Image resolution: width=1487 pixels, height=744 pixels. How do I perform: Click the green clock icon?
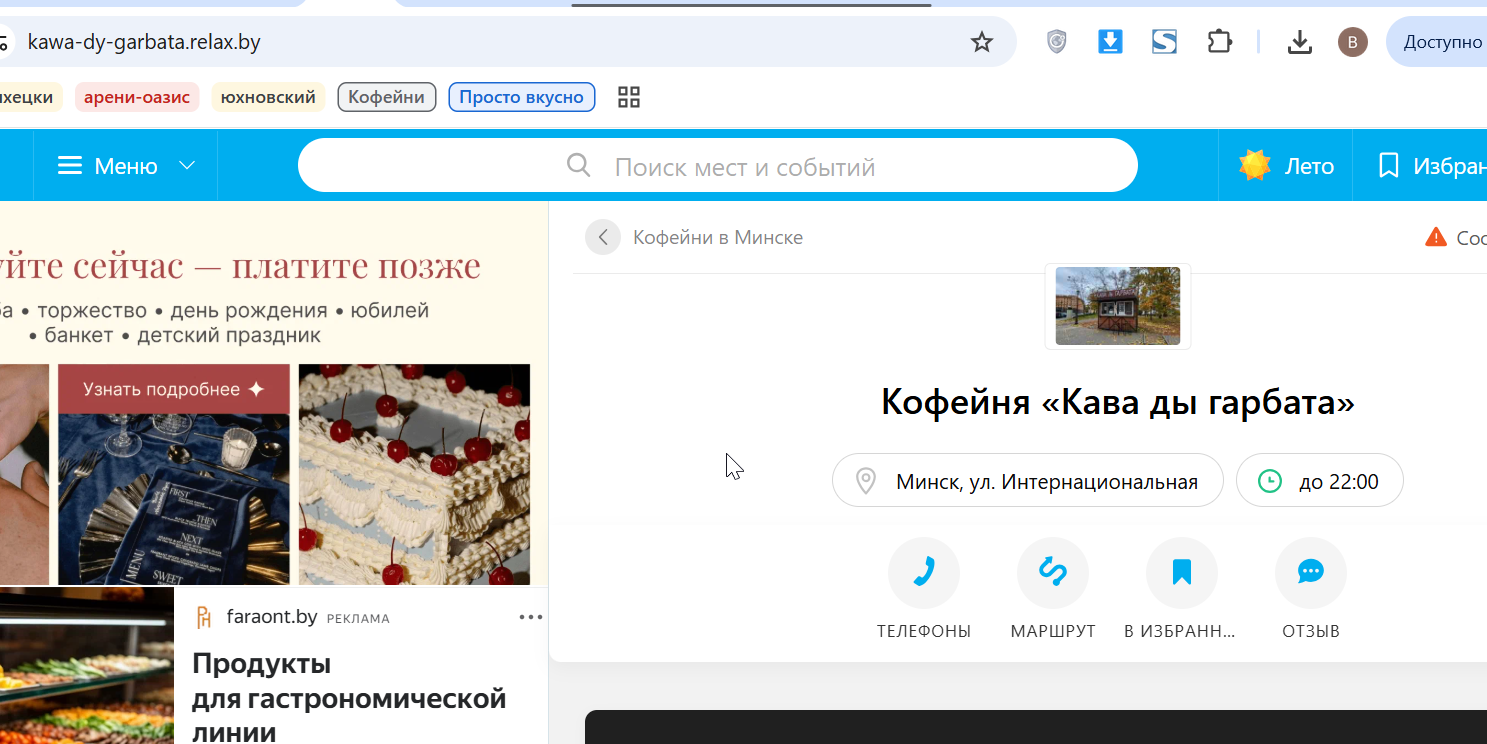[1269, 481]
